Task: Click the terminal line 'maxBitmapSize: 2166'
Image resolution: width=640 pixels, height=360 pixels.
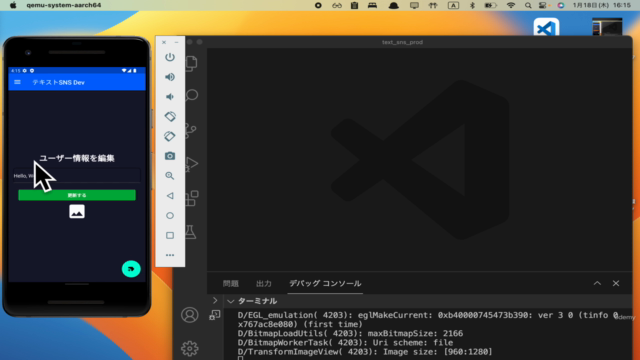Action: click(x=350, y=333)
